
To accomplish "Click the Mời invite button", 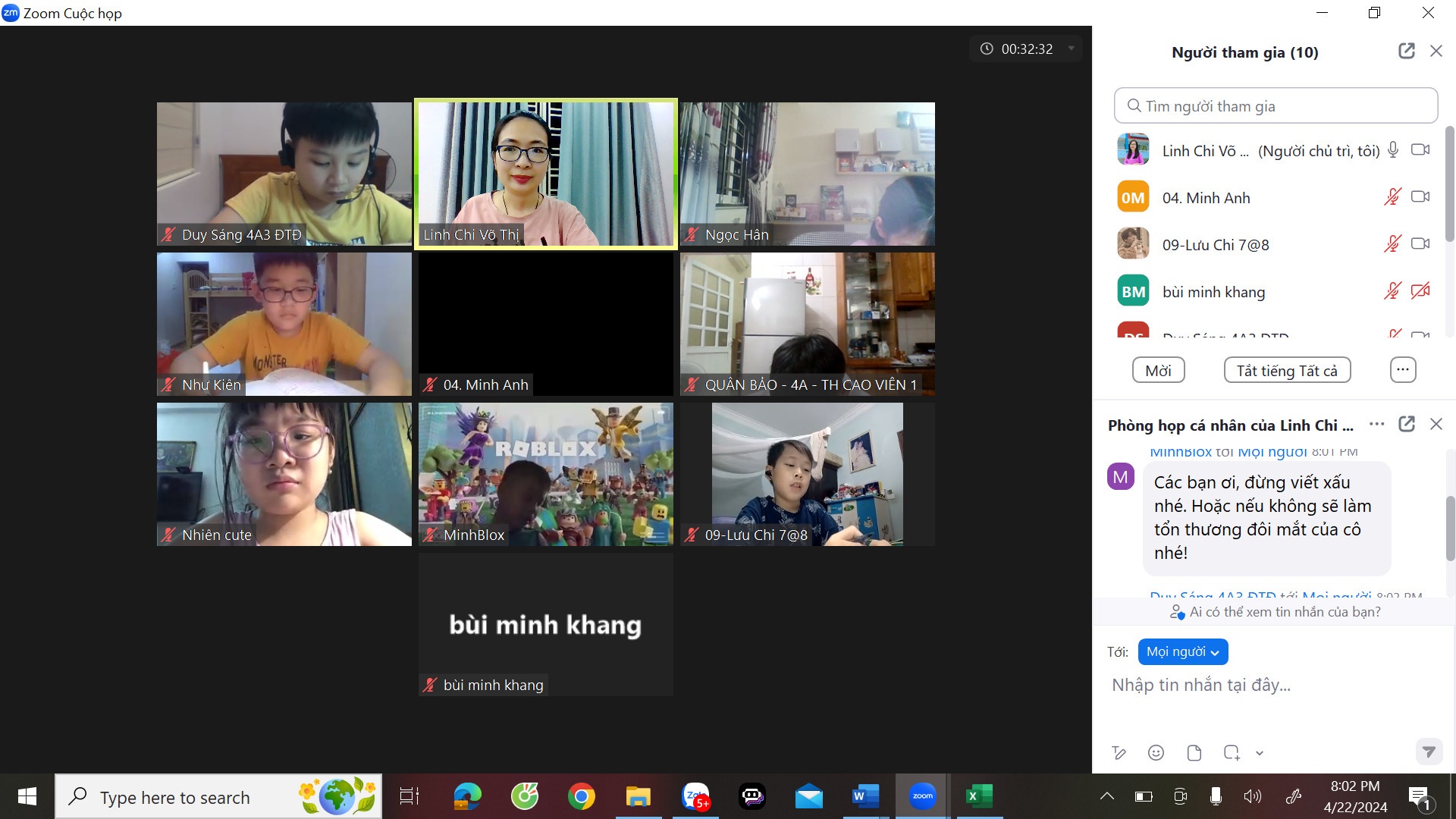I will tap(1158, 370).
